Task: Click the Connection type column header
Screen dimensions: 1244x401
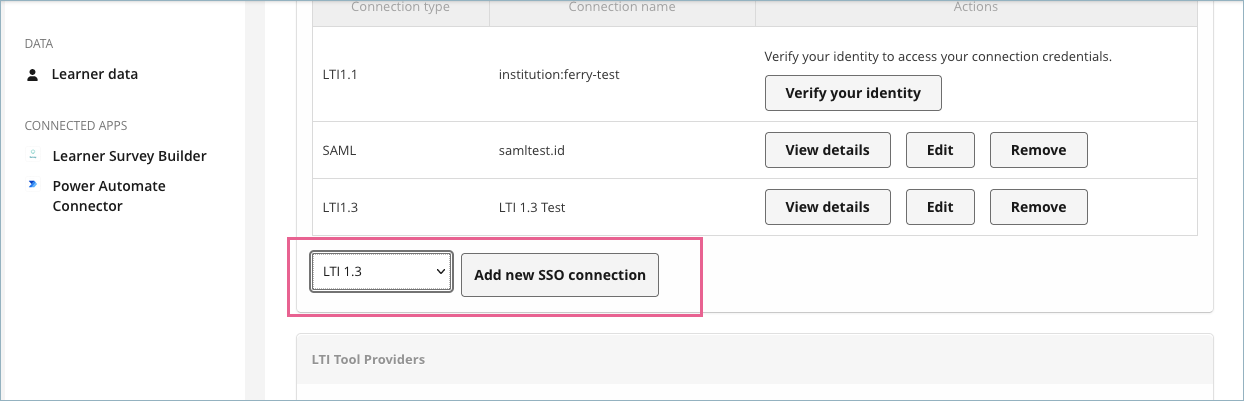Action: (x=400, y=8)
